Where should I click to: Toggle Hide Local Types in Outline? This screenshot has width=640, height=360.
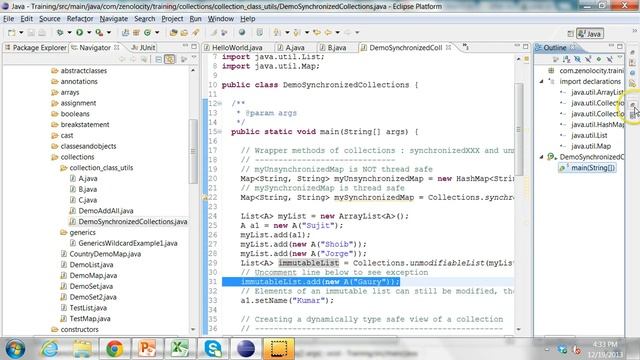609,60
